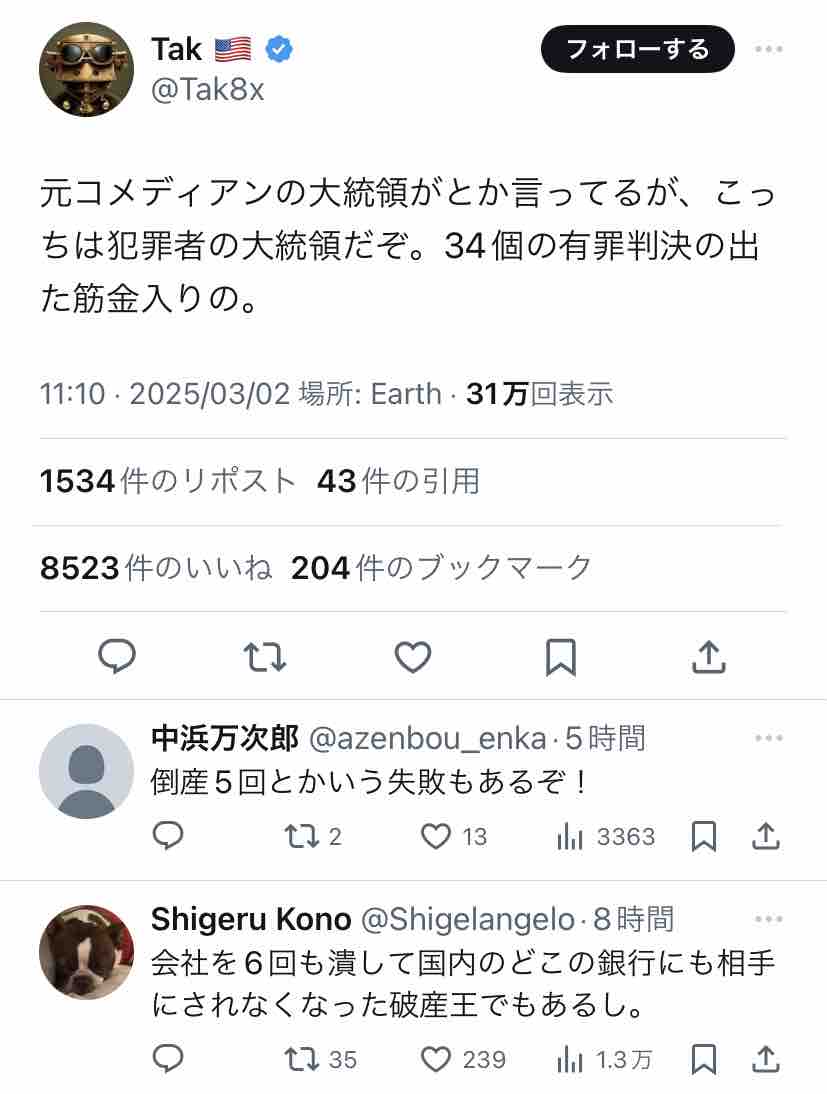Tap the reply icon under main tweet
Viewport: 827px width, 1094px height.
(x=118, y=657)
